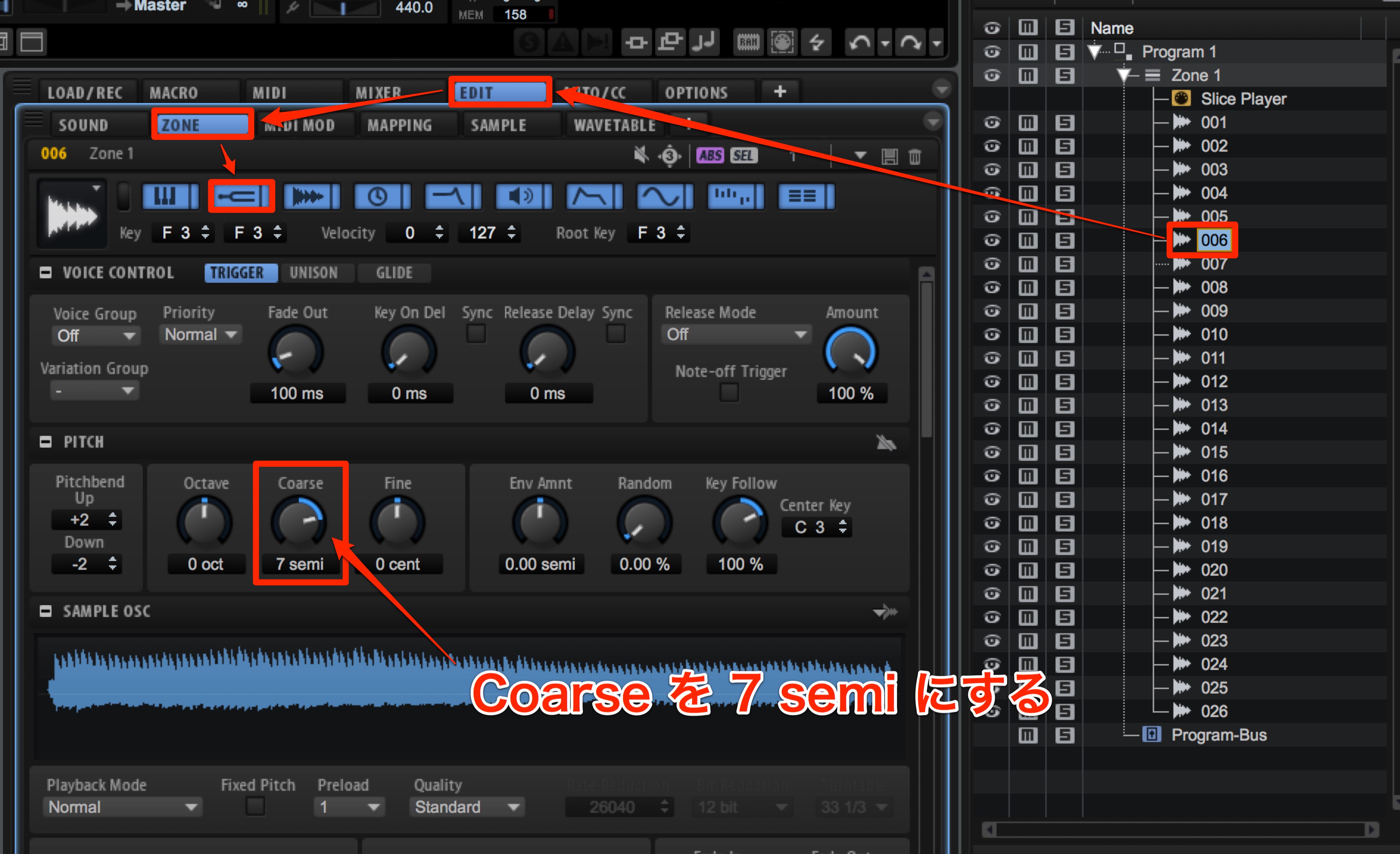Mute slice 010 with its M button

click(1028, 334)
